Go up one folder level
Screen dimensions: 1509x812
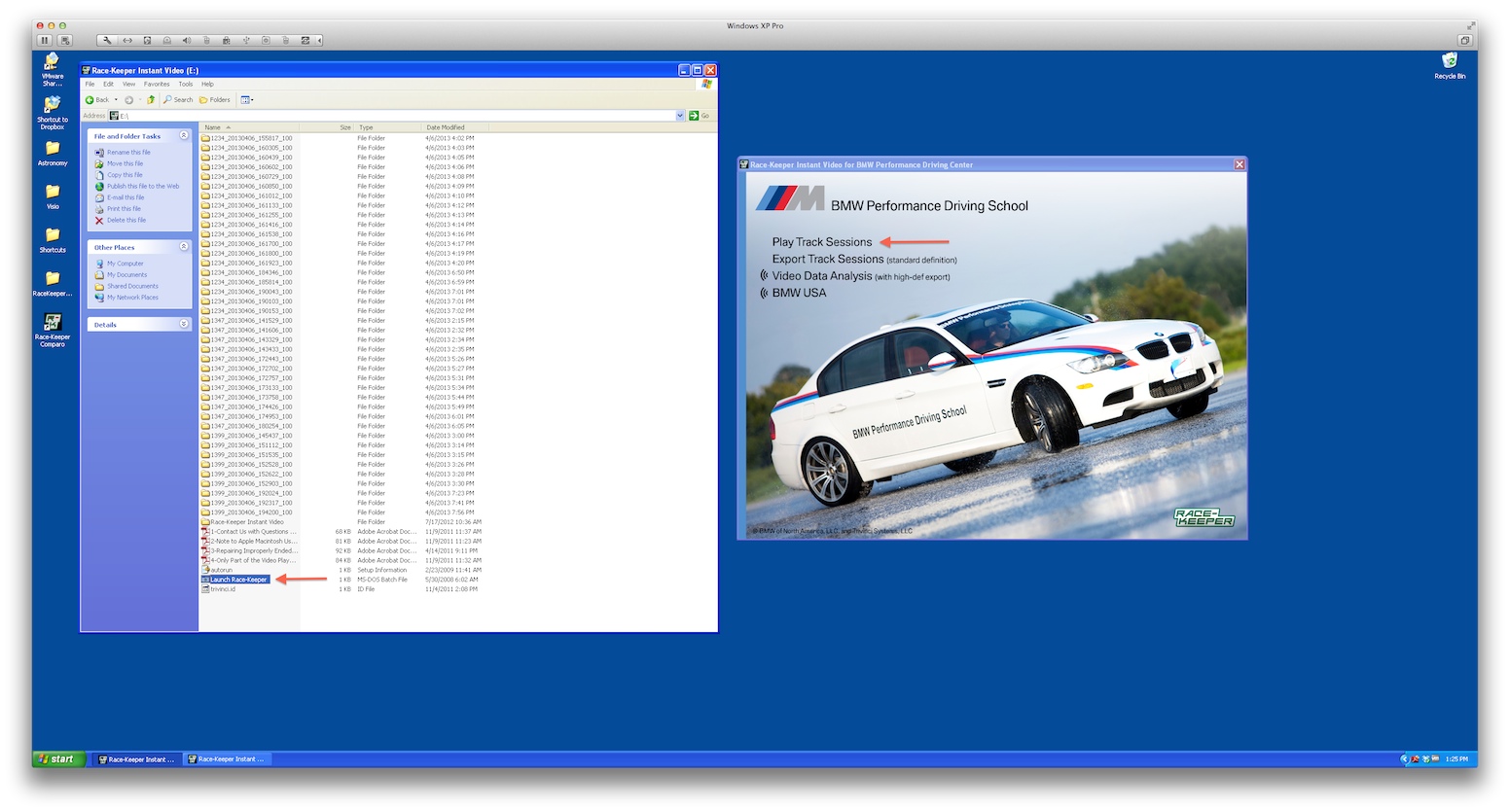151,99
